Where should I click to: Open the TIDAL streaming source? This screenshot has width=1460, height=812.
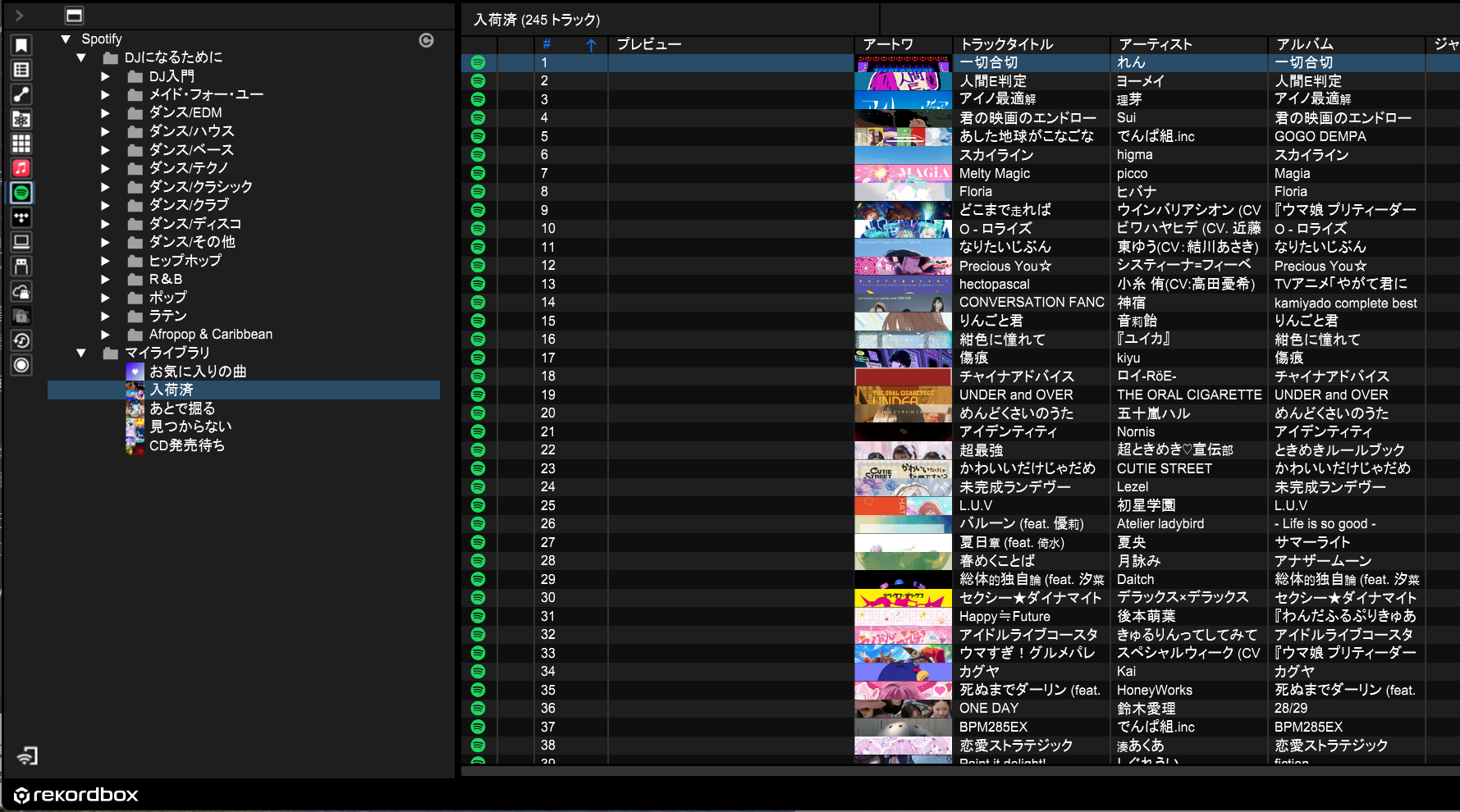pyautogui.click(x=21, y=217)
